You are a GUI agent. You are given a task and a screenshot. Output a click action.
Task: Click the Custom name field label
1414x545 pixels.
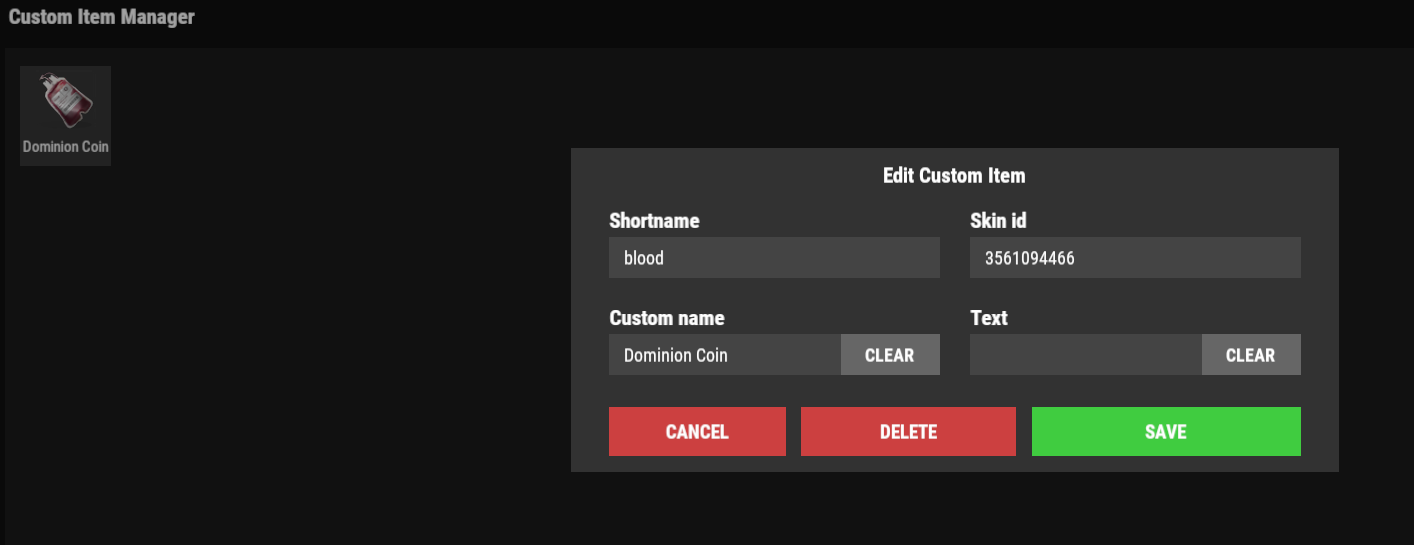coord(666,318)
